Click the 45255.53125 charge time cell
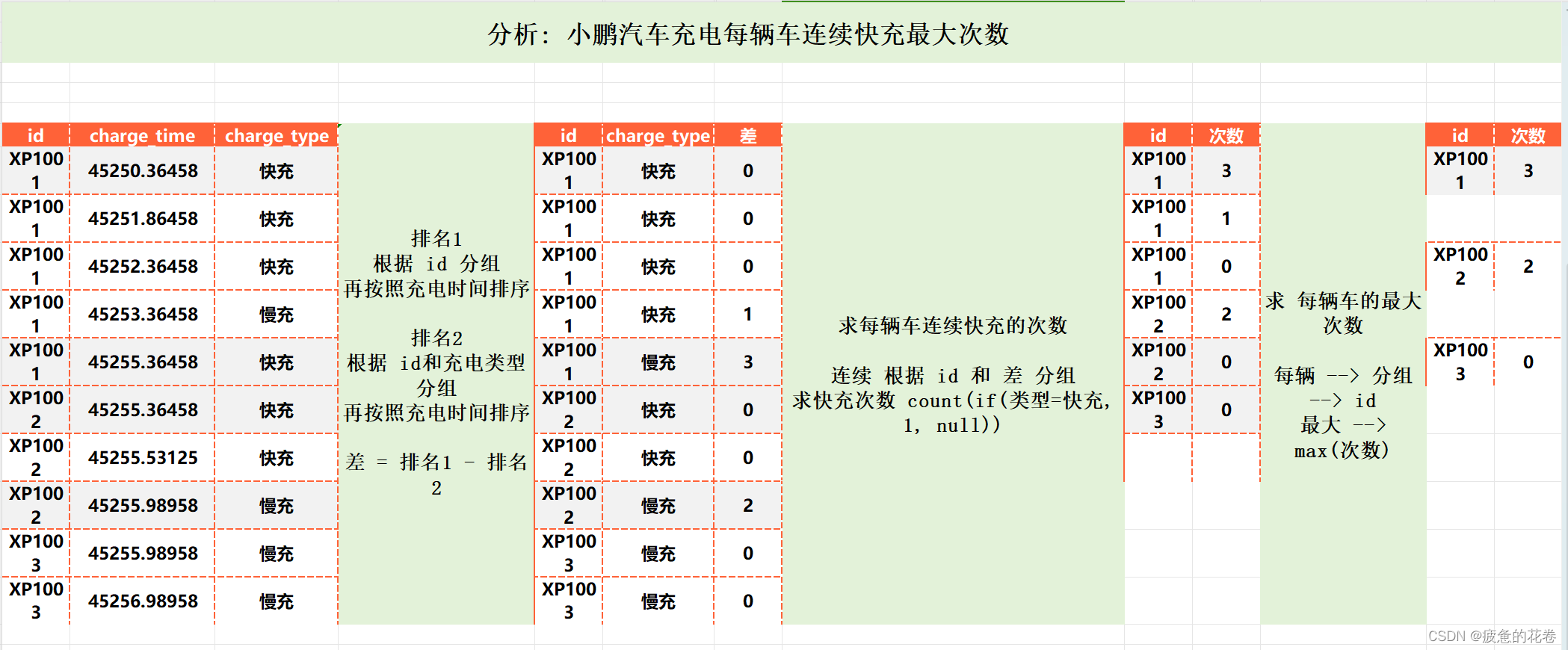The image size is (1568, 650). click(x=142, y=458)
